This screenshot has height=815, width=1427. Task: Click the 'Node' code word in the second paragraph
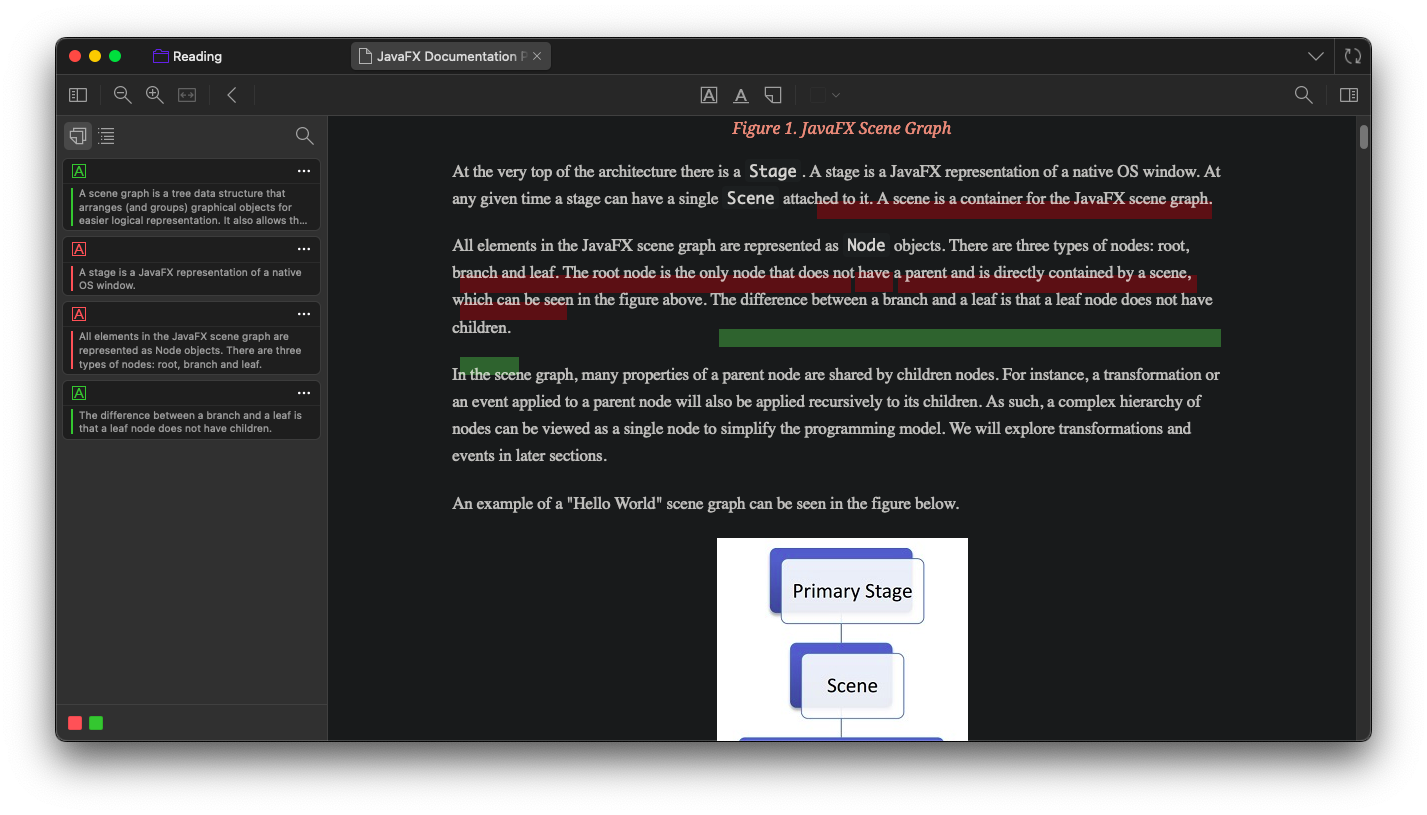(866, 245)
